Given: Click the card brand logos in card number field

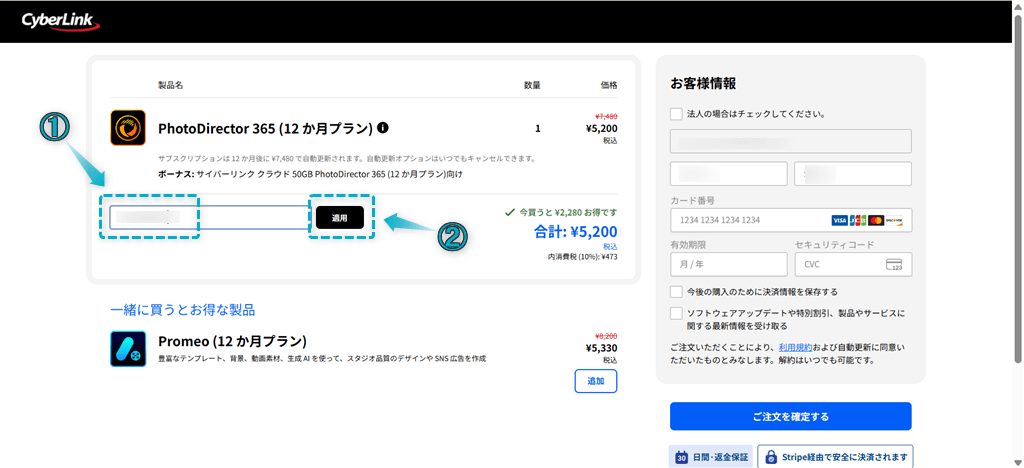Looking at the screenshot, I should [x=867, y=221].
